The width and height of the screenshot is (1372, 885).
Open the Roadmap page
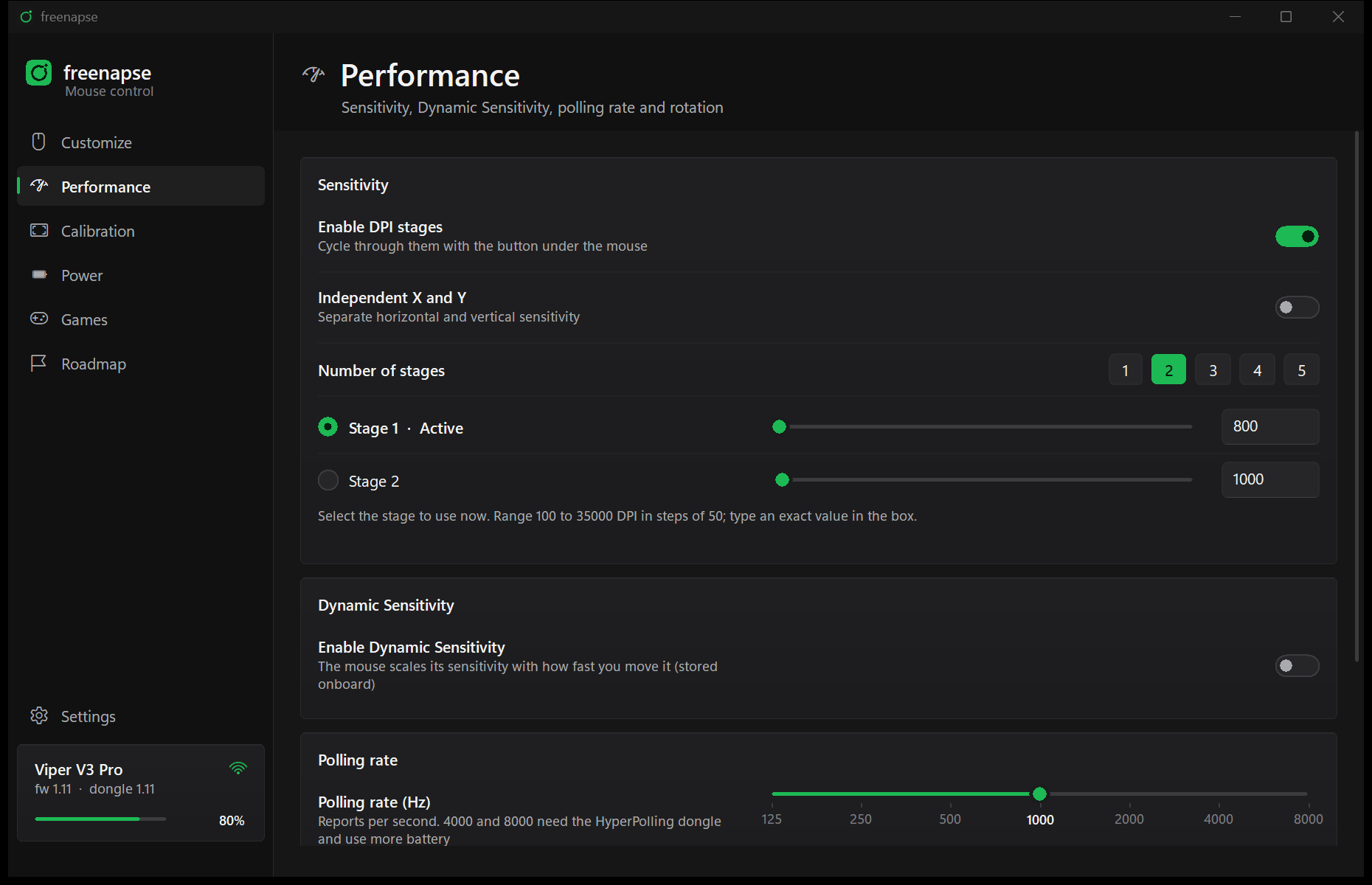click(141, 363)
